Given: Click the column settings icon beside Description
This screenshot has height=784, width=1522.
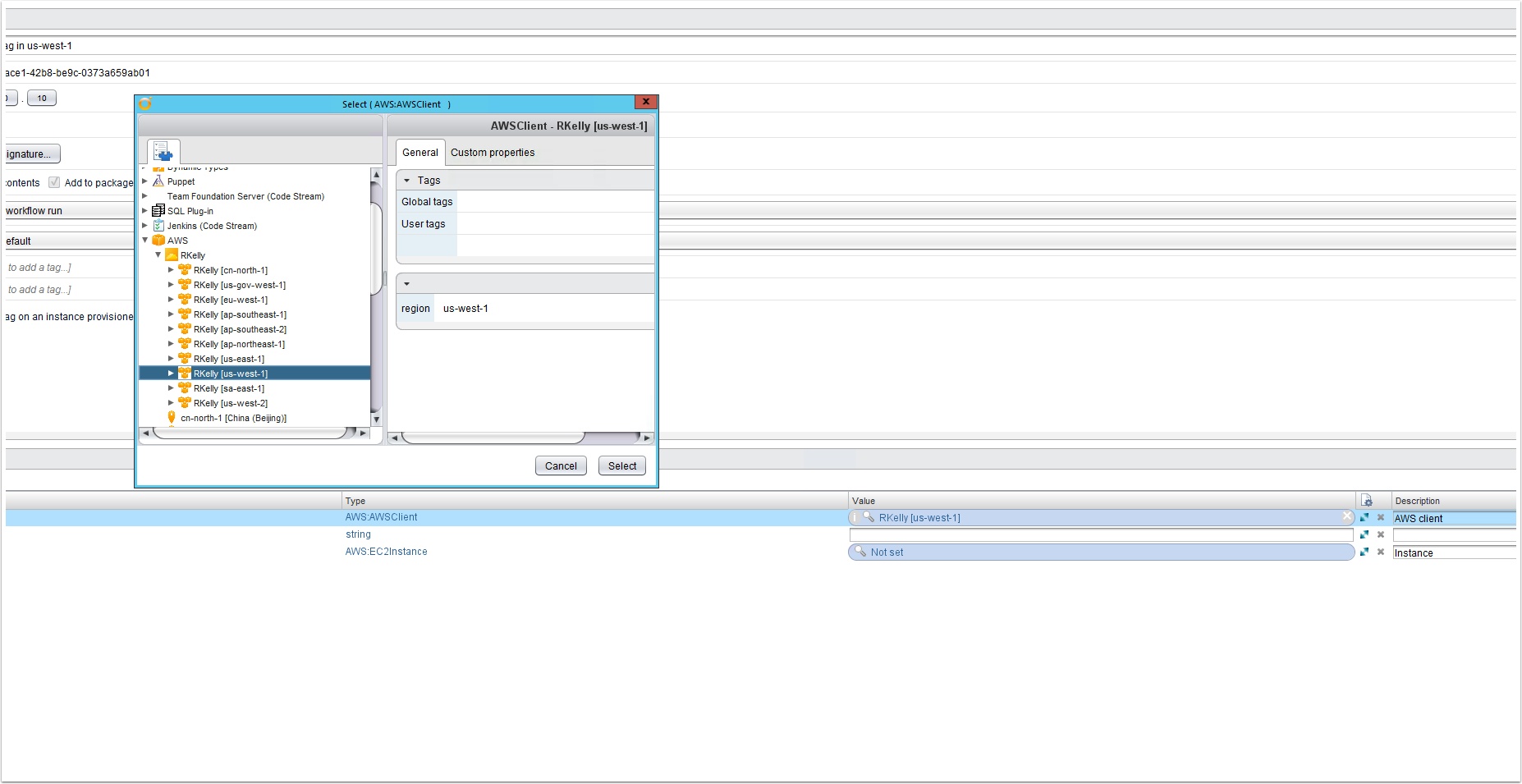Looking at the screenshot, I should click(x=1366, y=501).
